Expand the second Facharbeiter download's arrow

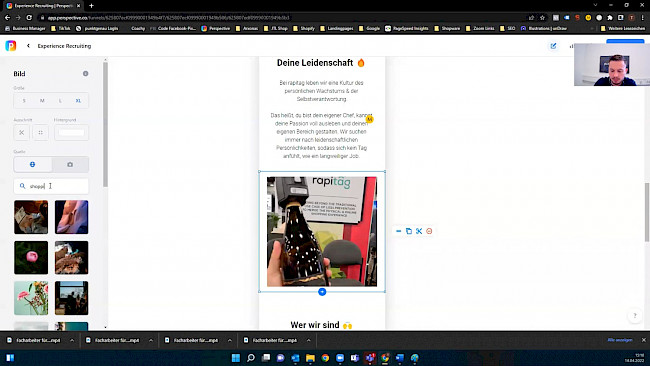tap(151, 340)
